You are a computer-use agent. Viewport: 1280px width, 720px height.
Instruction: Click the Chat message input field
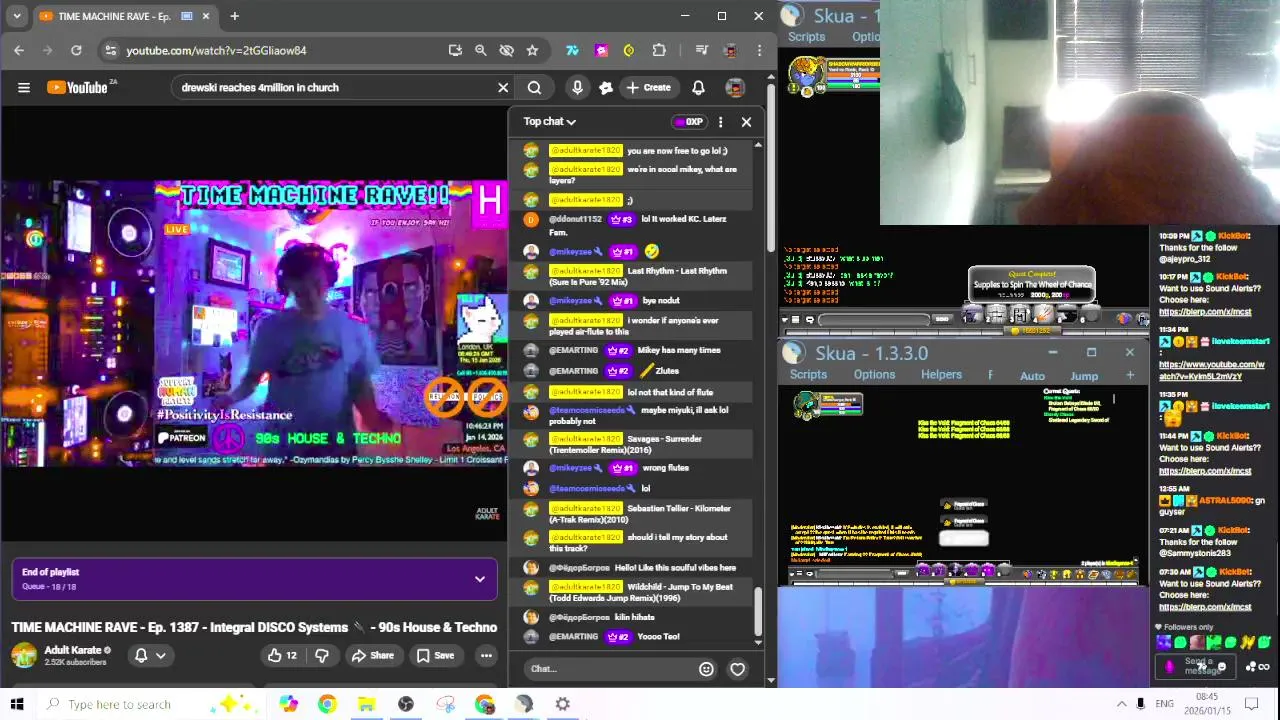pyautogui.click(x=608, y=669)
